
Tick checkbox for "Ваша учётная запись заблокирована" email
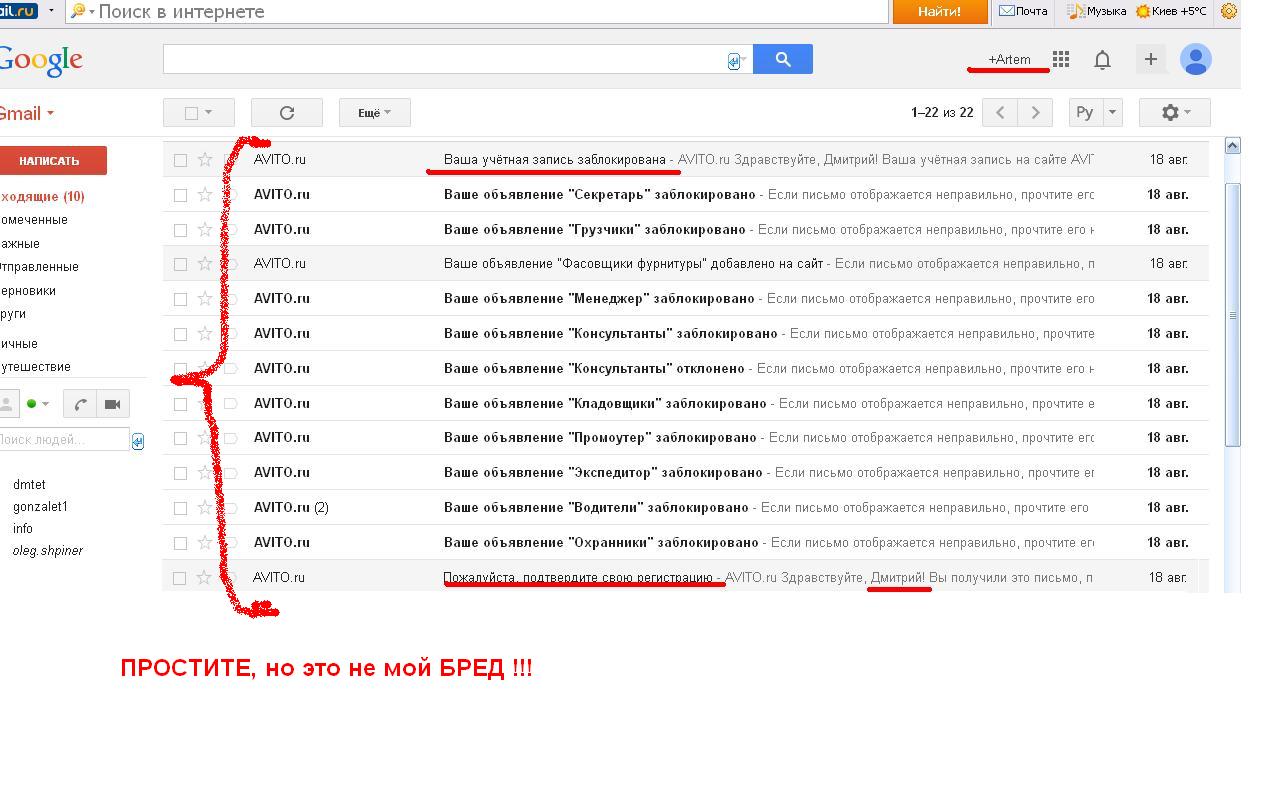click(x=180, y=160)
